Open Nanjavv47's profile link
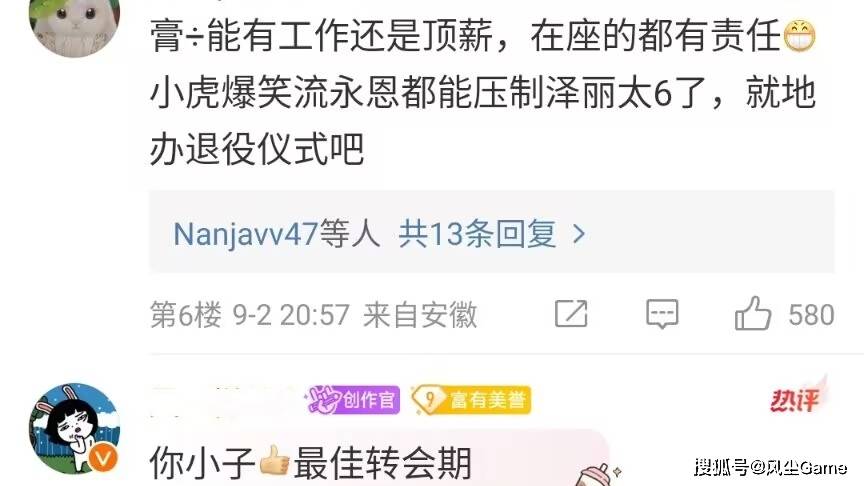This screenshot has height=486, width=864. tap(246, 234)
